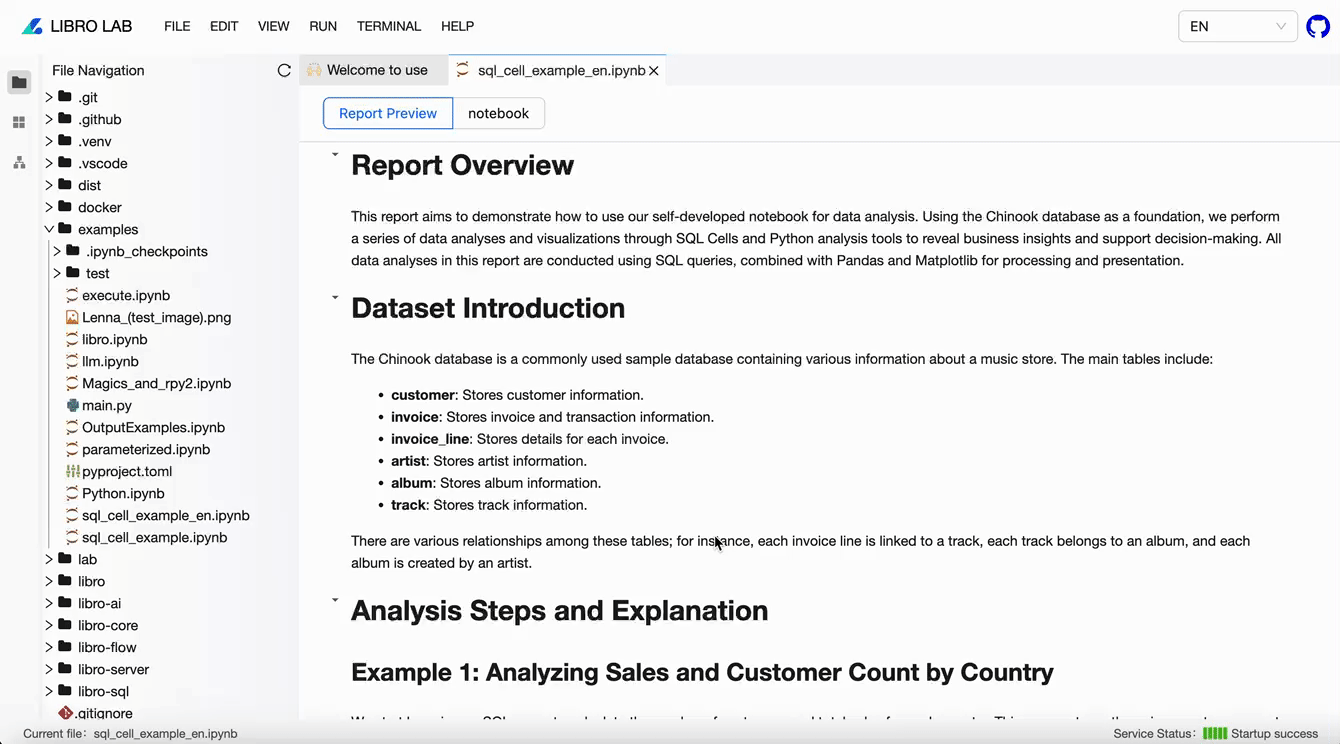Image resolution: width=1340 pixels, height=744 pixels.
Task: Click the icon on the Welcome to use tab
Action: click(x=314, y=70)
